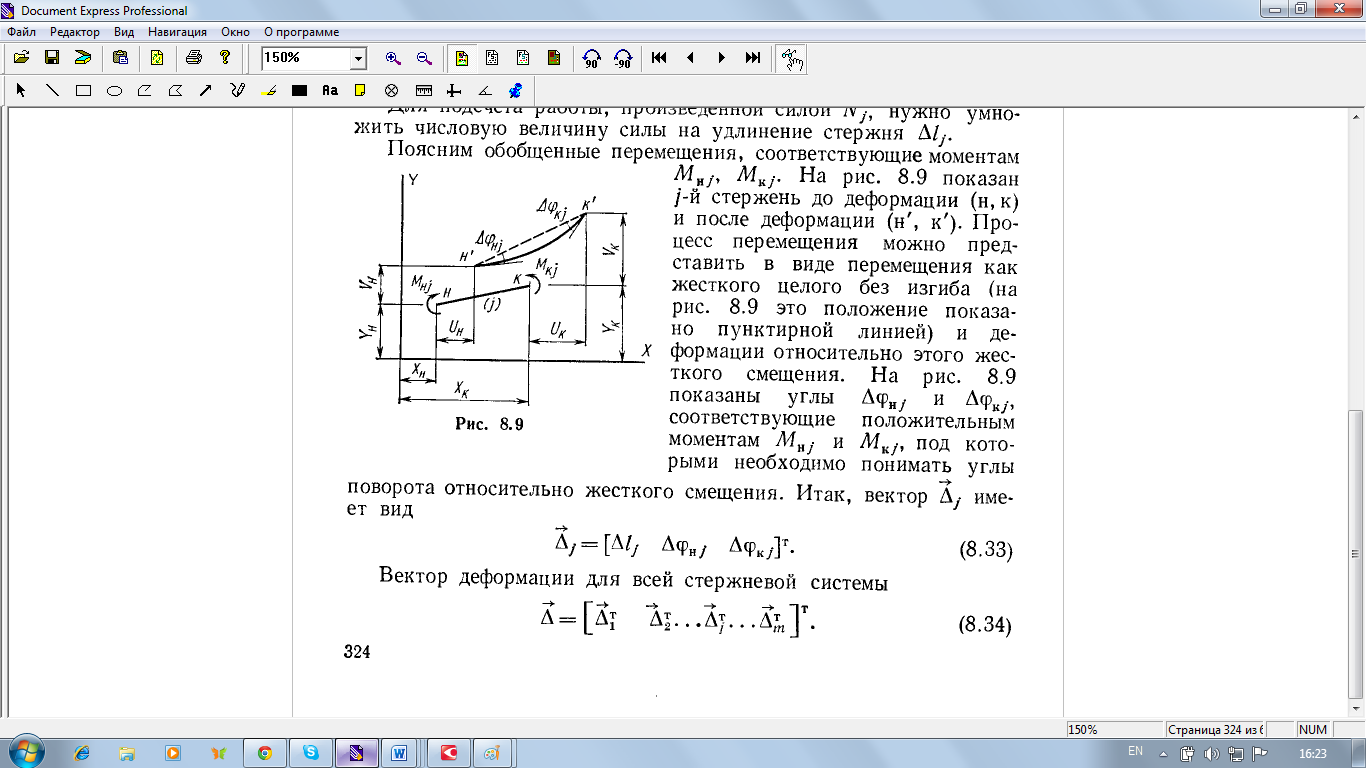The height and width of the screenshot is (768, 1366).
Task: Click the blue pin annotation tool
Action: pyautogui.click(x=515, y=90)
